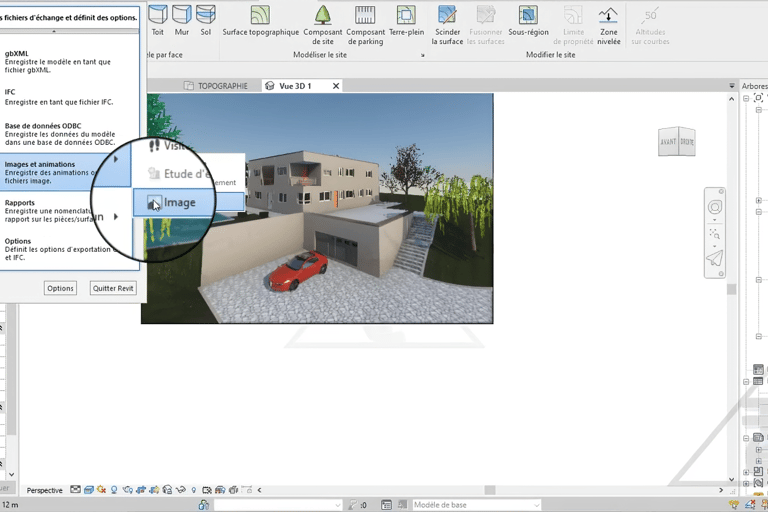Click the select-links cursor icon bottom right
This screenshot has height=512, width=768.
click(x=734, y=505)
